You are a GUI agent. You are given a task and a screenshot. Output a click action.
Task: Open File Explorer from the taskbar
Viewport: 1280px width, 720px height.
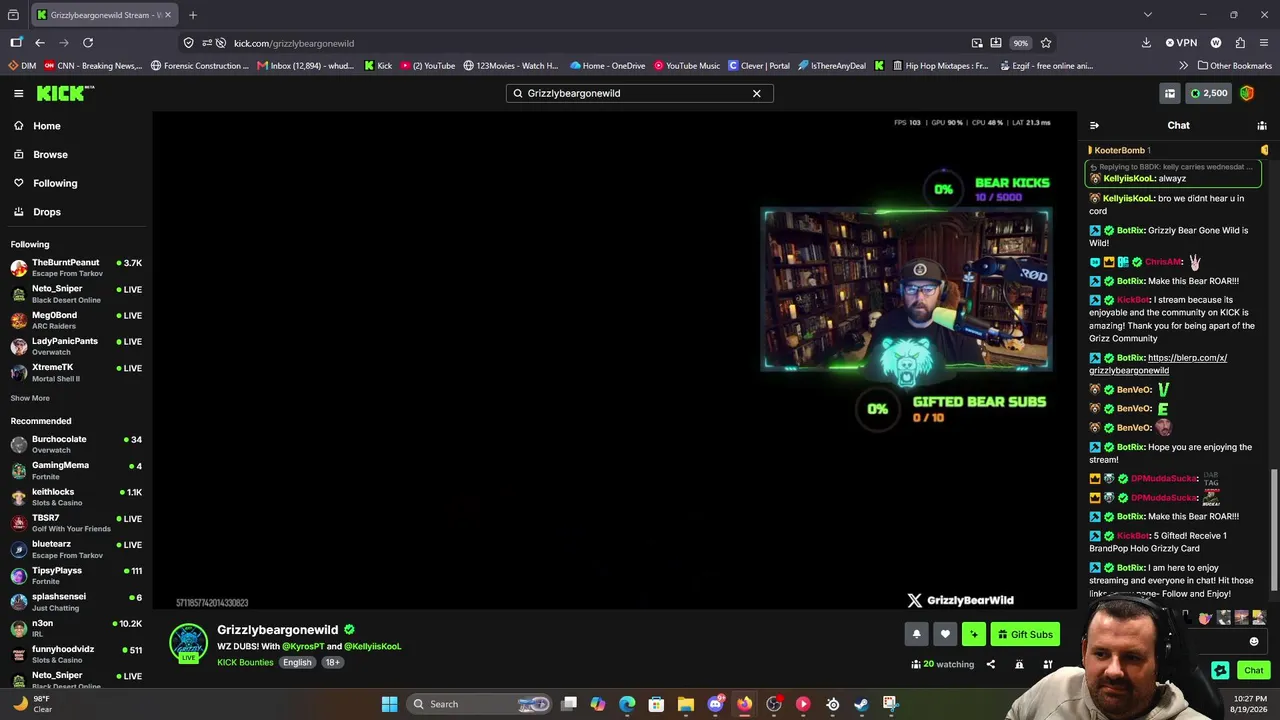[686, 704]
